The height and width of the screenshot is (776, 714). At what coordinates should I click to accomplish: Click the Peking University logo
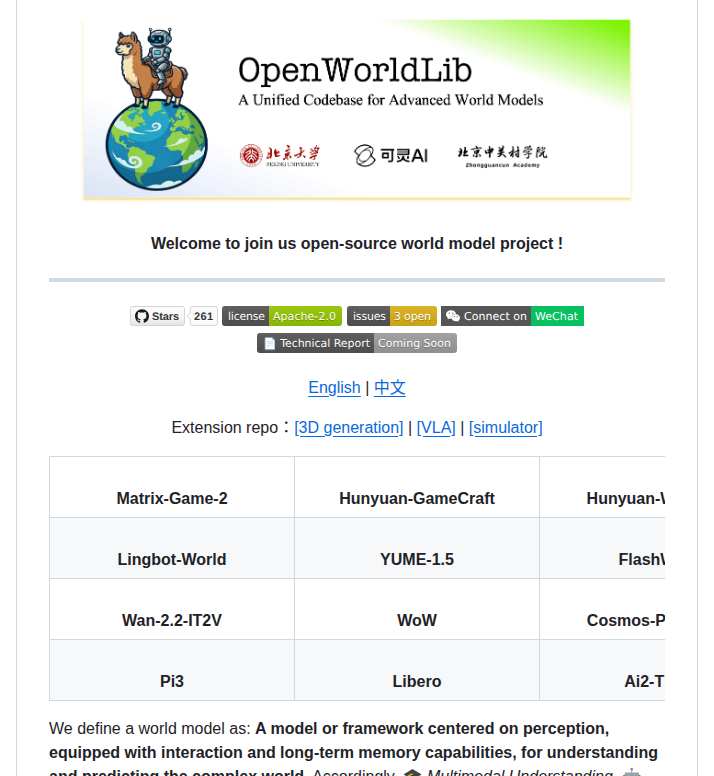[x=280, y=155]
